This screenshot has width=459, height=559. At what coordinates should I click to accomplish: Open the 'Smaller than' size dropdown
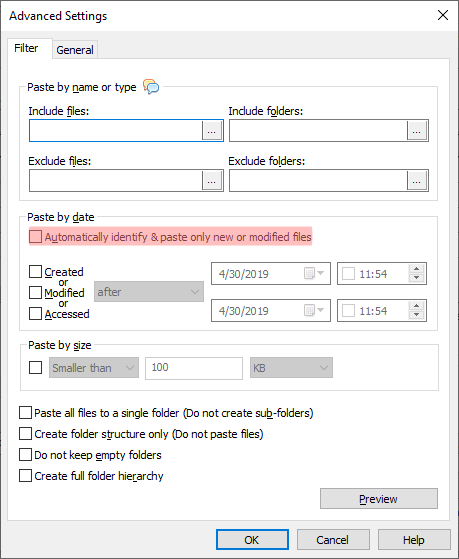tap(94, 368)
